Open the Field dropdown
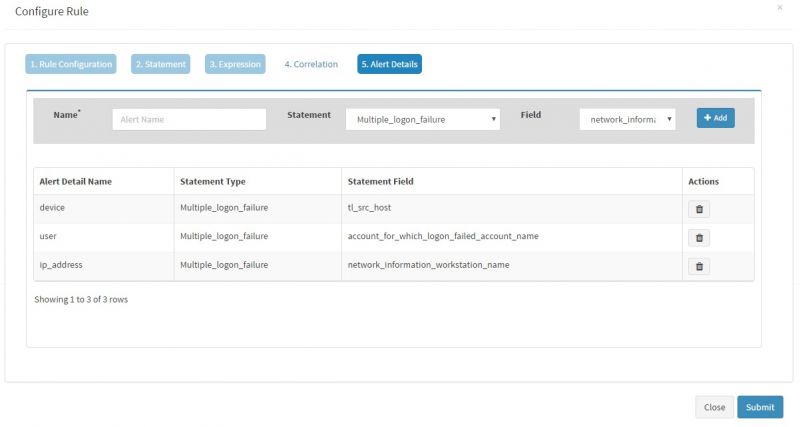Screen dimensions: 800x427 628,119
